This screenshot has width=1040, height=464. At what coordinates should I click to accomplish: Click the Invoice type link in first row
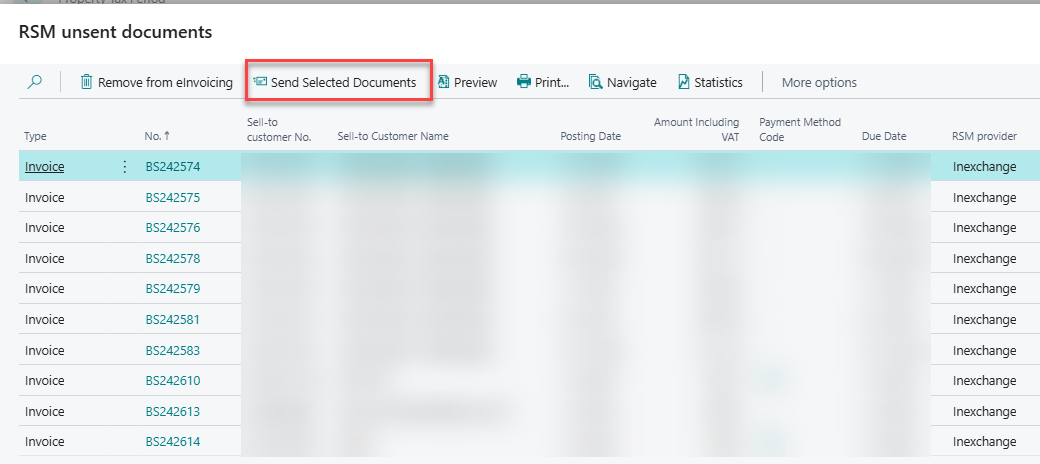point(44,167)
